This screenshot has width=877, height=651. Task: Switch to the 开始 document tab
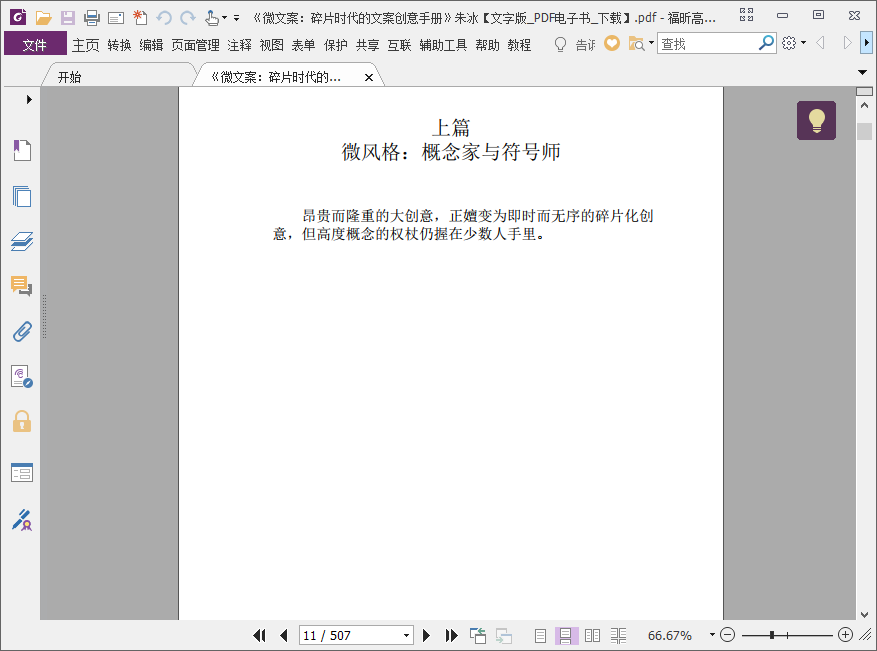(69, 77)
